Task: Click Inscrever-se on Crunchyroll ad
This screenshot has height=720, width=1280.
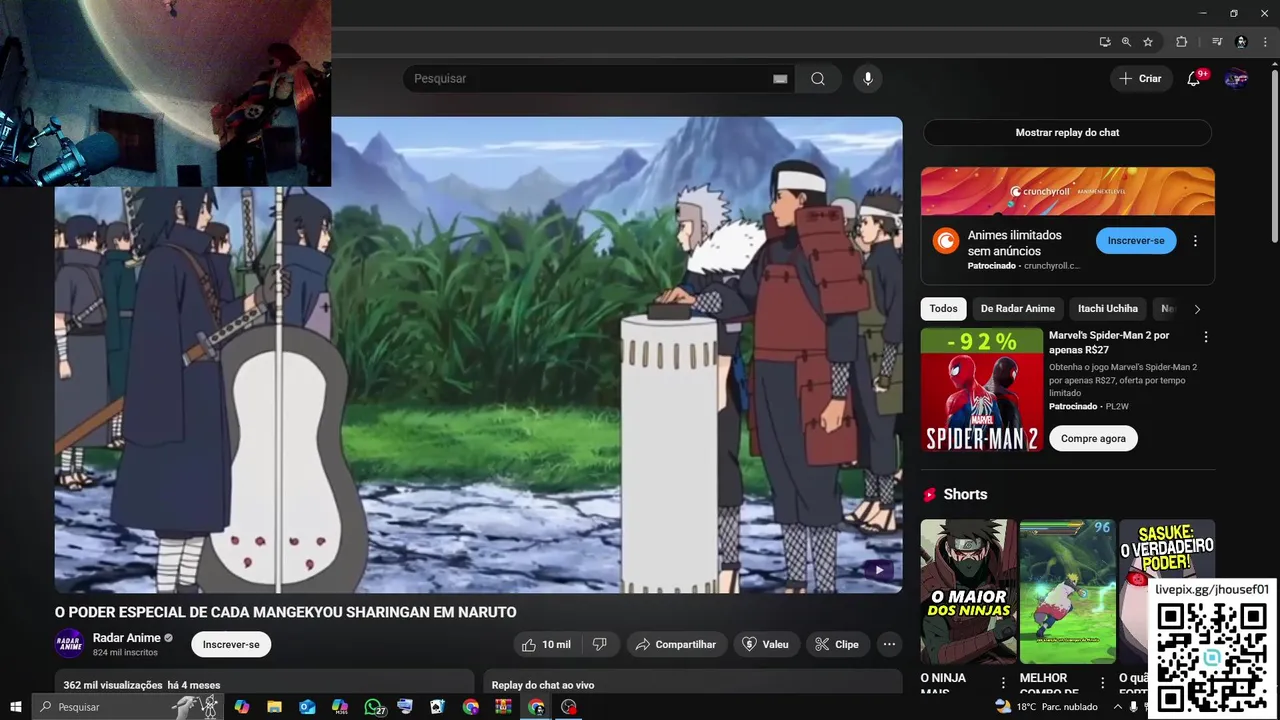Action: [x=1136, y=241]
